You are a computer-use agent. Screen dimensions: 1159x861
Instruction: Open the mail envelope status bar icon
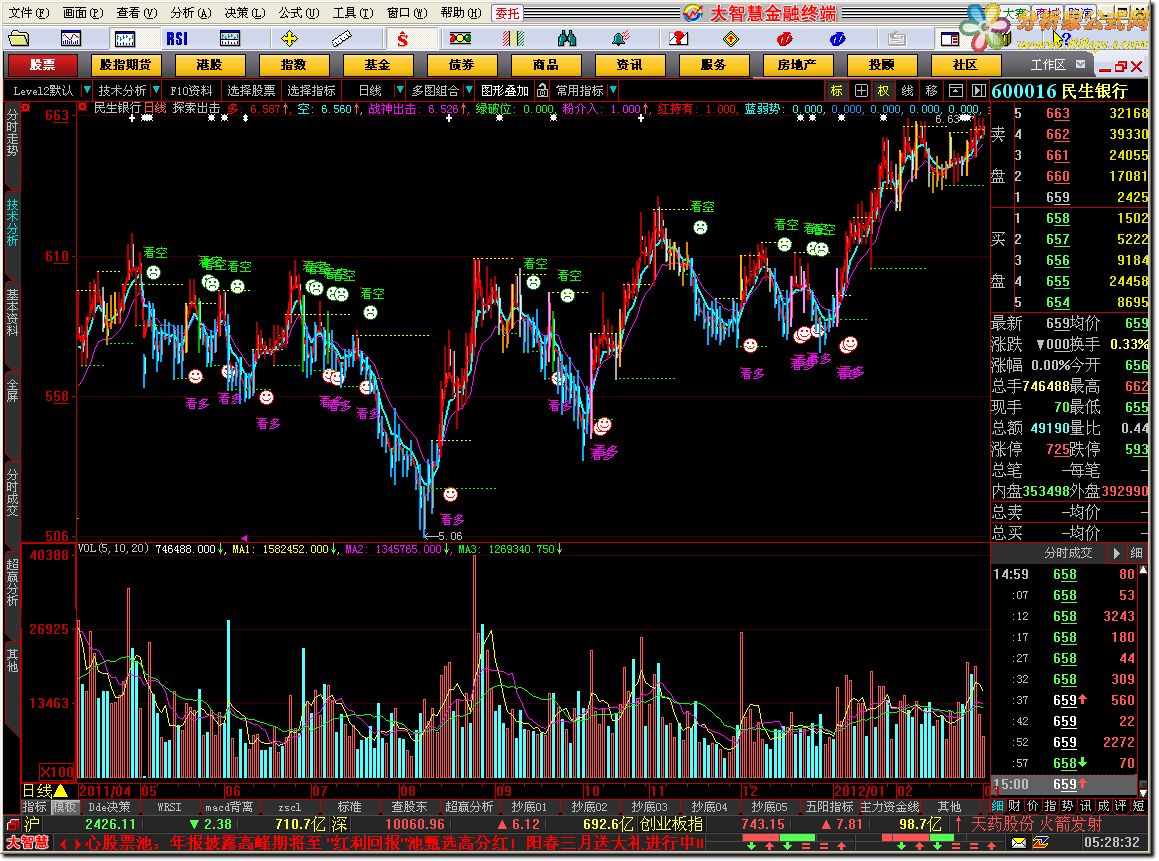pos(1019,843)
